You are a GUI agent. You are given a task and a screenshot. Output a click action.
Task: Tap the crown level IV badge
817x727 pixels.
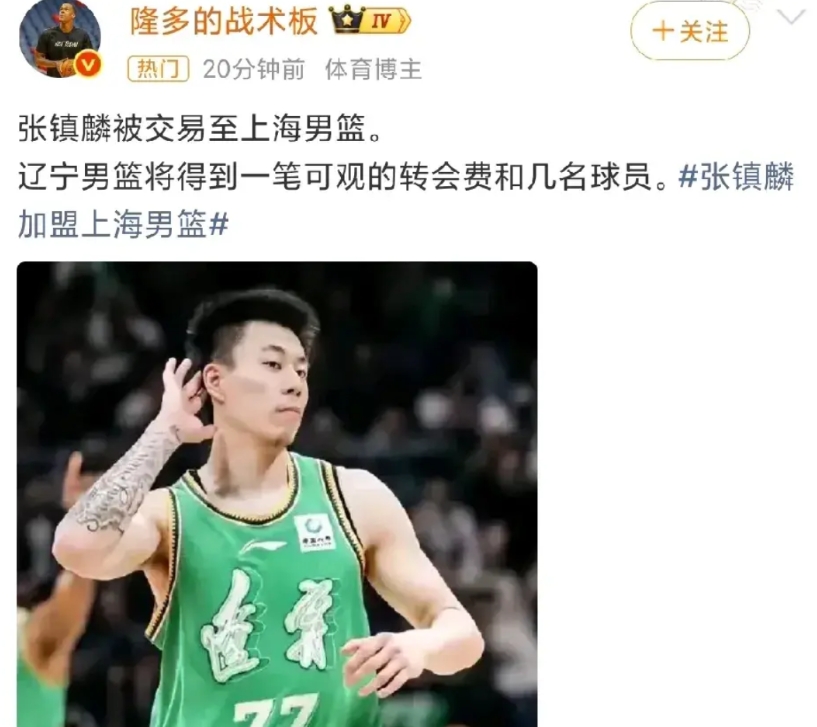(370, 21)
